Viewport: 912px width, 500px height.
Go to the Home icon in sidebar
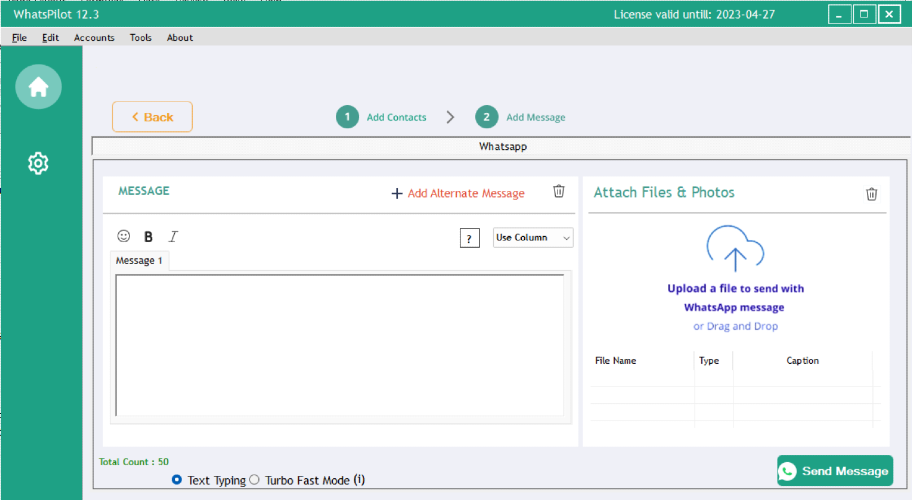pyautogui.click(x=38, y=87)
